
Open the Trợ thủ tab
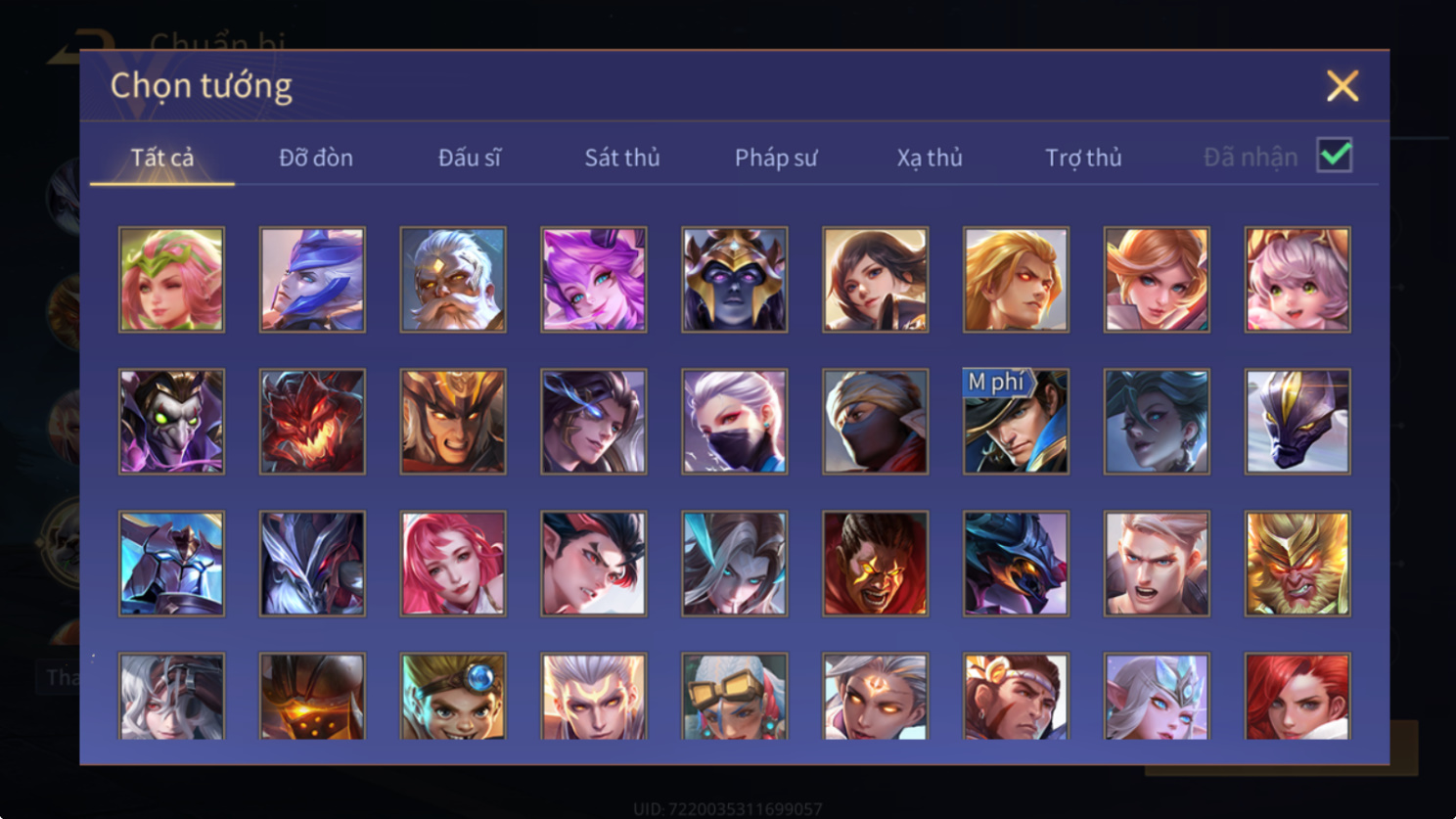point(1083,158)
